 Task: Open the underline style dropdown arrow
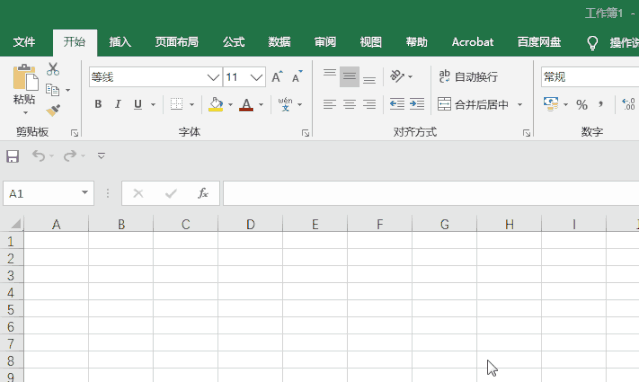click(x=153, y=105)
